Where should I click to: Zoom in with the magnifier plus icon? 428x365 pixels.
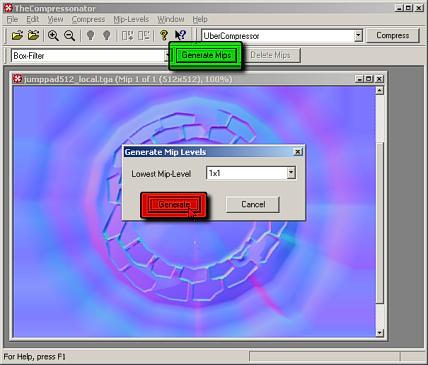[x=53, y=35]
